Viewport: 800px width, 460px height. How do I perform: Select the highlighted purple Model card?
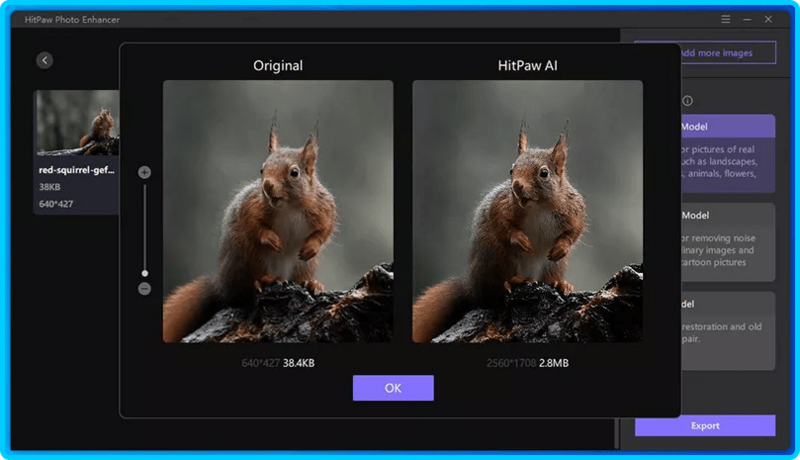(x=728, y=154)
